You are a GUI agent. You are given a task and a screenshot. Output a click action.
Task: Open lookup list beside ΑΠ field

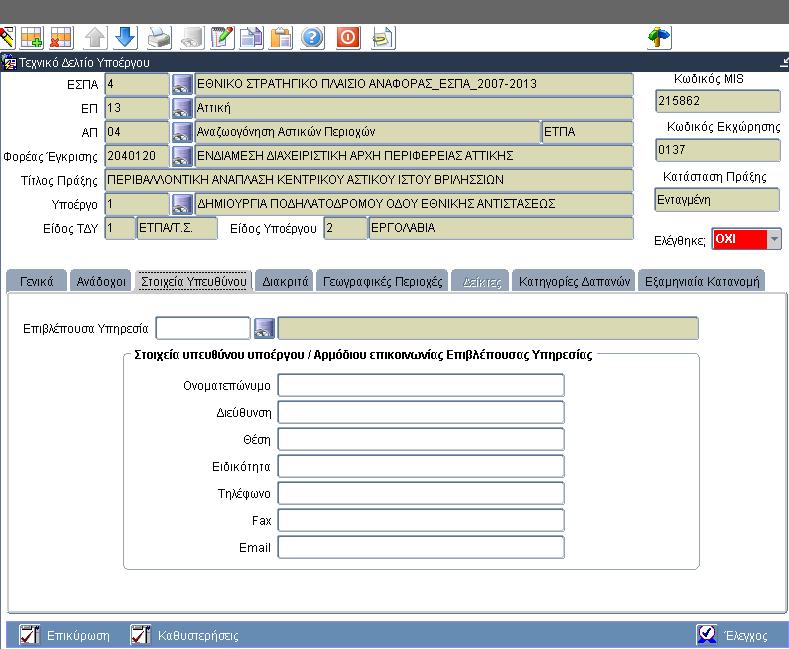(182, 132)
